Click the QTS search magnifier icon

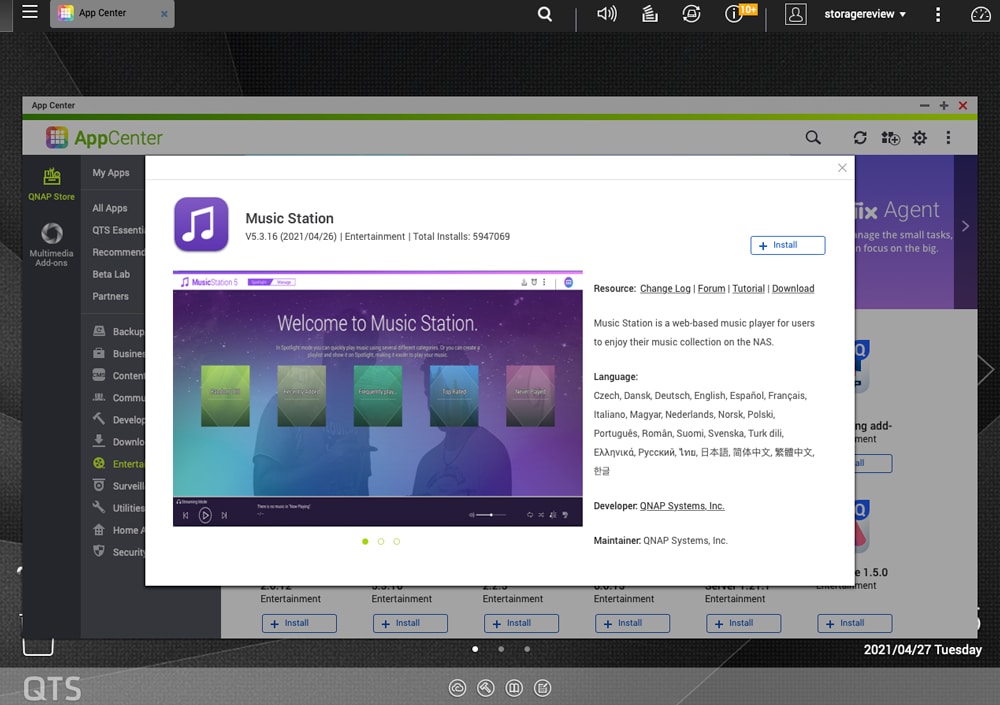(x=545, y=14)
